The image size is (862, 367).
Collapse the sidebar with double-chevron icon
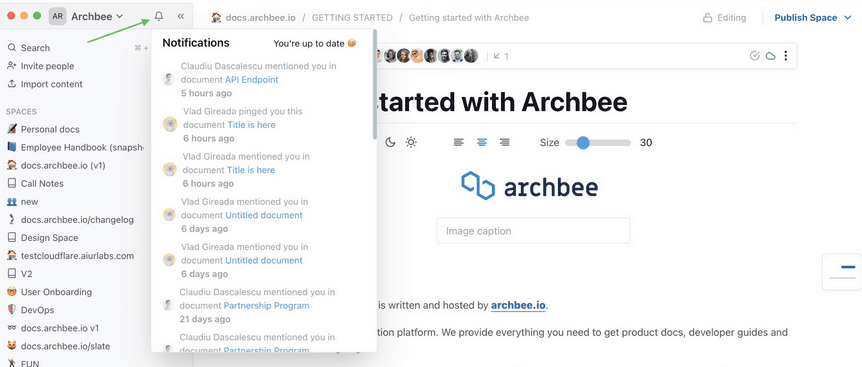pyautogui.click(x=181, y=16)
